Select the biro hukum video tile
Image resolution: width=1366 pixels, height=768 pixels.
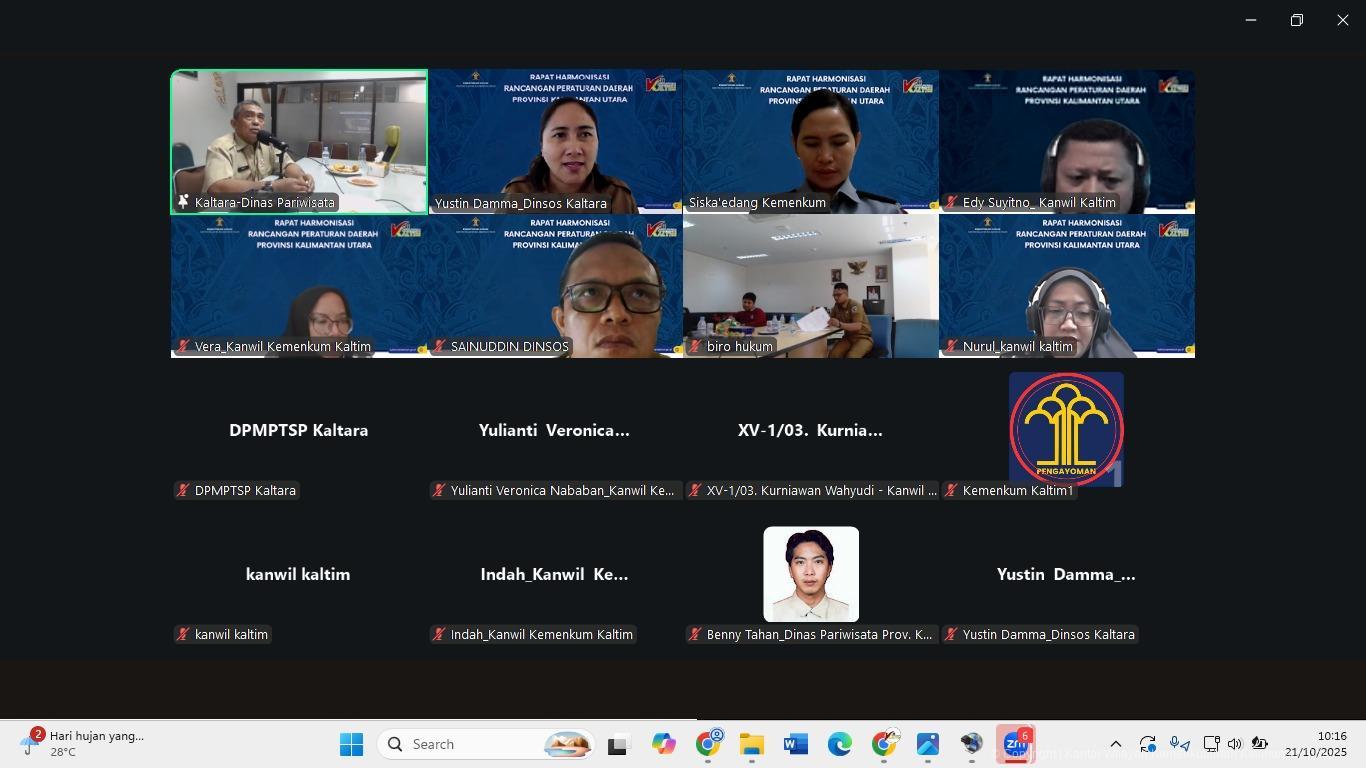tap(811, 285)
